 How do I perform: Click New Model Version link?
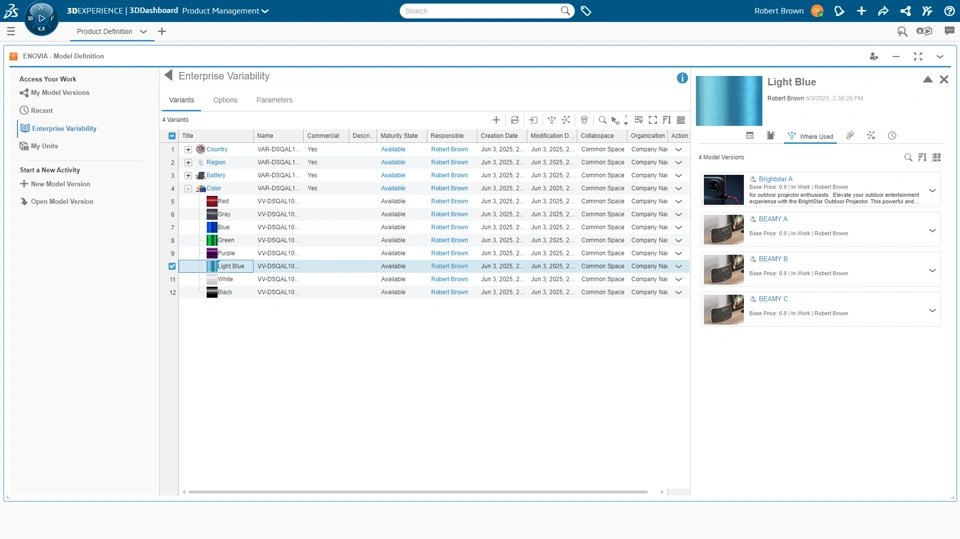pos(60,184)
